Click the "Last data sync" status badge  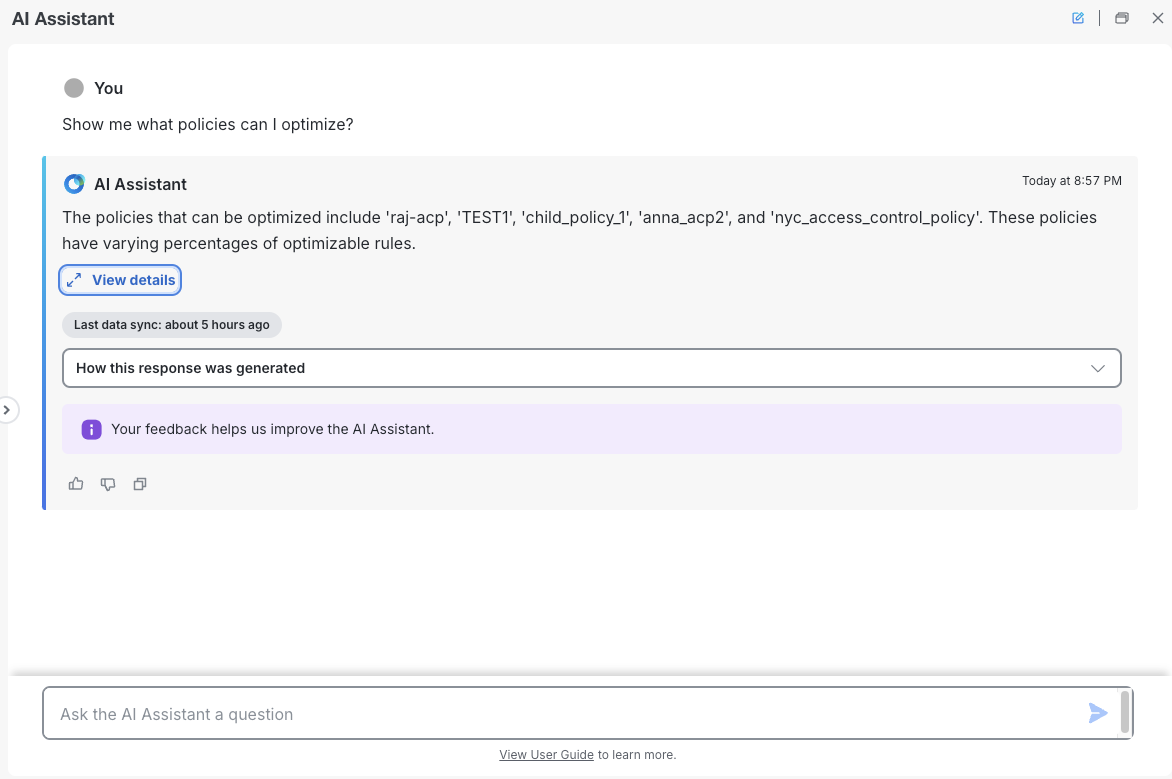pos(172,325)
